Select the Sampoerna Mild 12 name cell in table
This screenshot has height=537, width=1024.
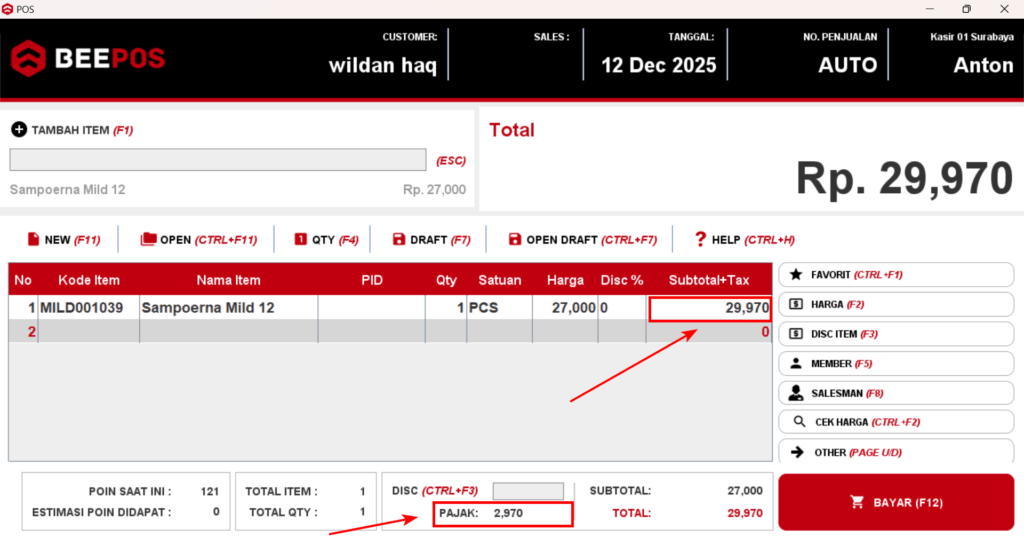229,308
